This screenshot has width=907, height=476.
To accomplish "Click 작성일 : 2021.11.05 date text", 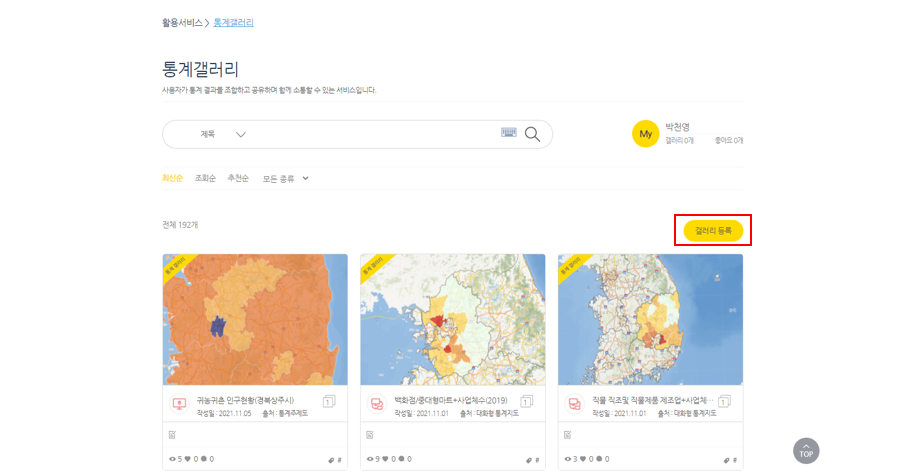I will (x=224, y=414).
